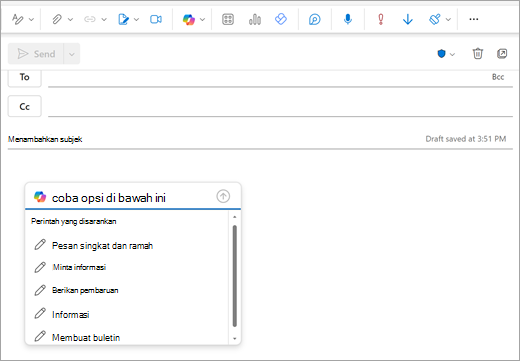
Task: Click the 'Perintah yang disarankan' heading
Action: click(x=74, y=221)
